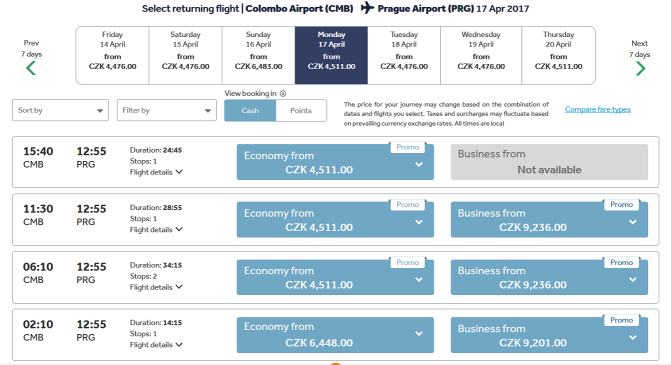The width and height of the screenshot is (671, 365).
Task: Choose Business from CZK 9,236.00 on 06:10 flight
Action: pyautogui.click(x=549, y=277)
